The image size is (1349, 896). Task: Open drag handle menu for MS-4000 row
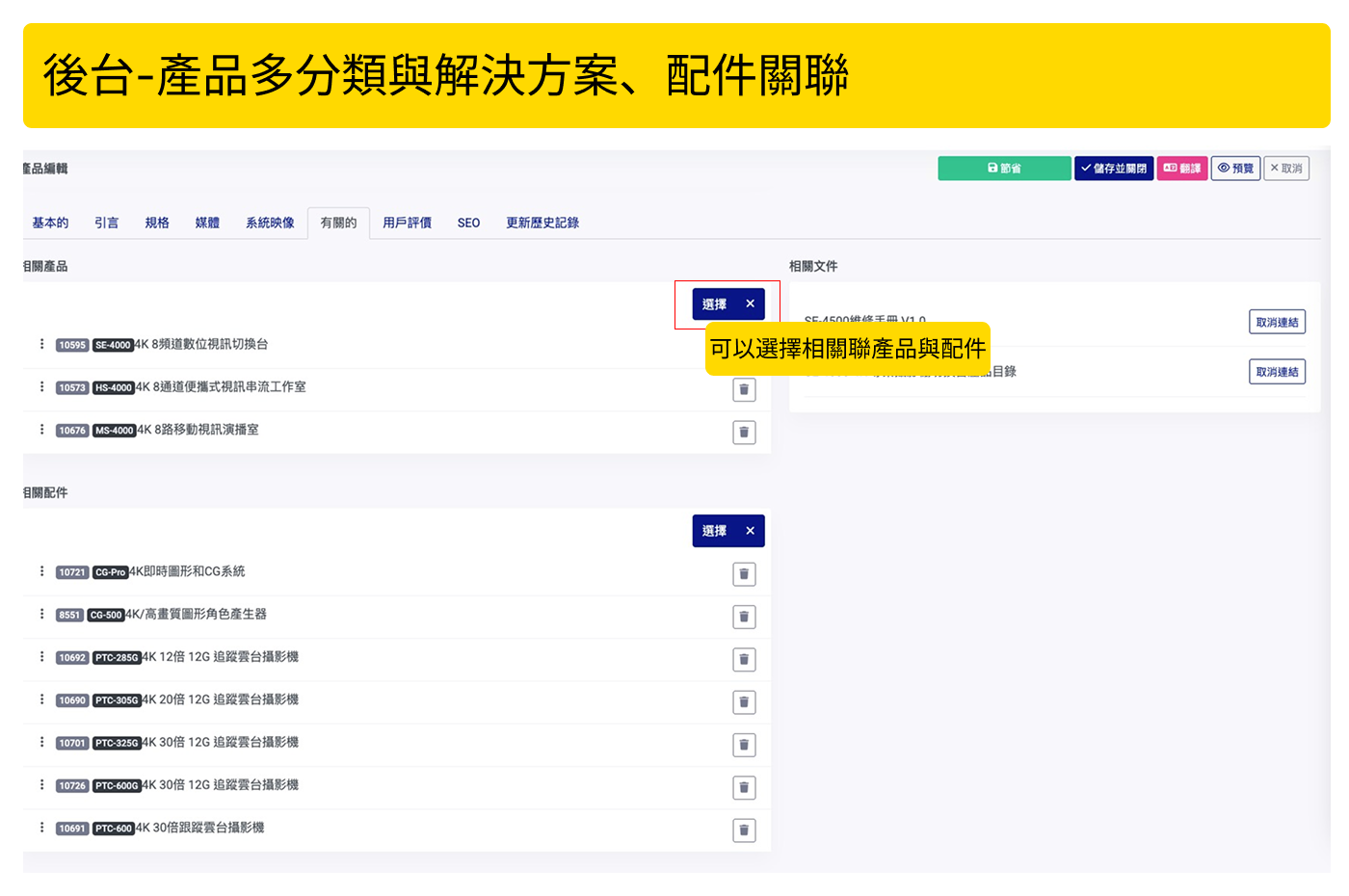tap(41, 430)
